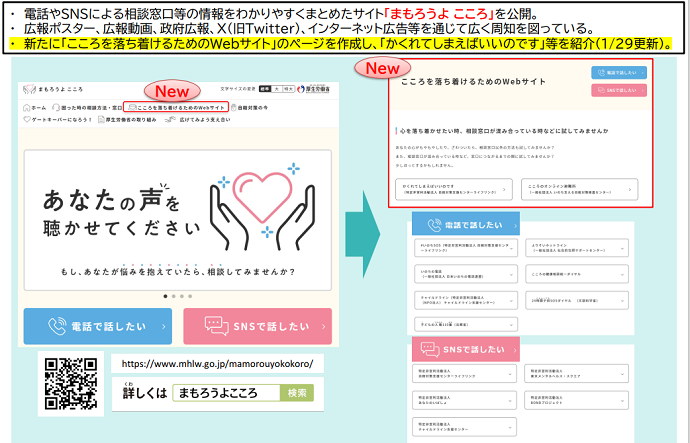Open the こころのオンライン避難所 link card
The width and height of the screenshot is (690, 443).
pyautogui.click(x=580, y=190)
